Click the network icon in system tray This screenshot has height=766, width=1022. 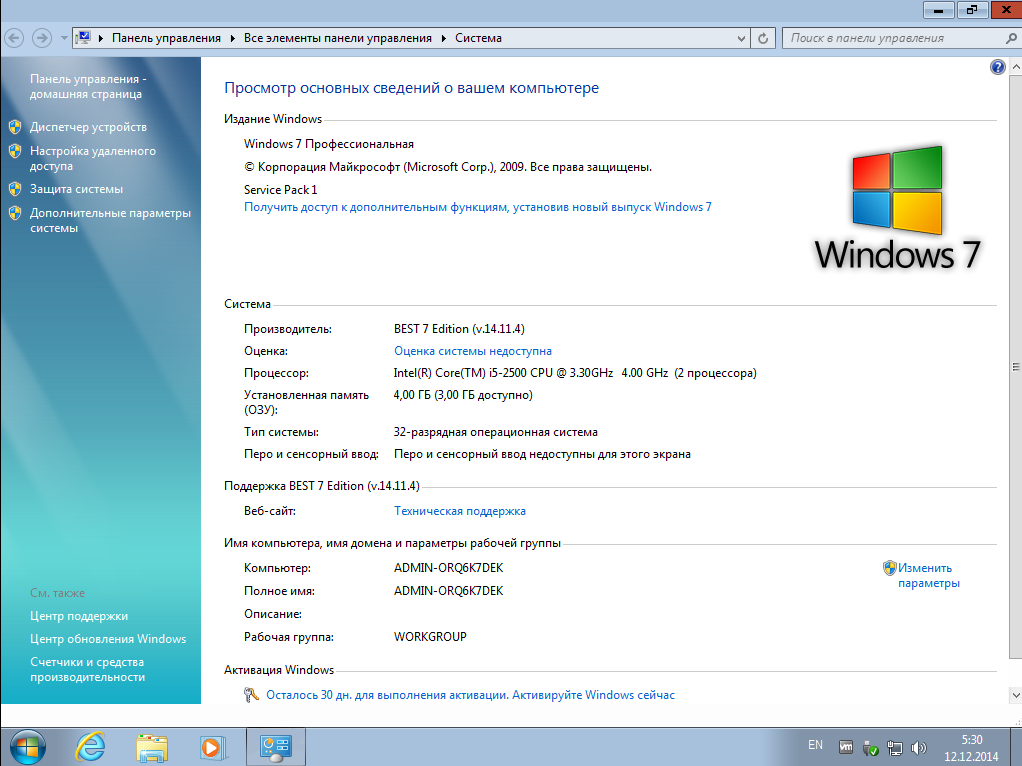(x=894, y=746)
